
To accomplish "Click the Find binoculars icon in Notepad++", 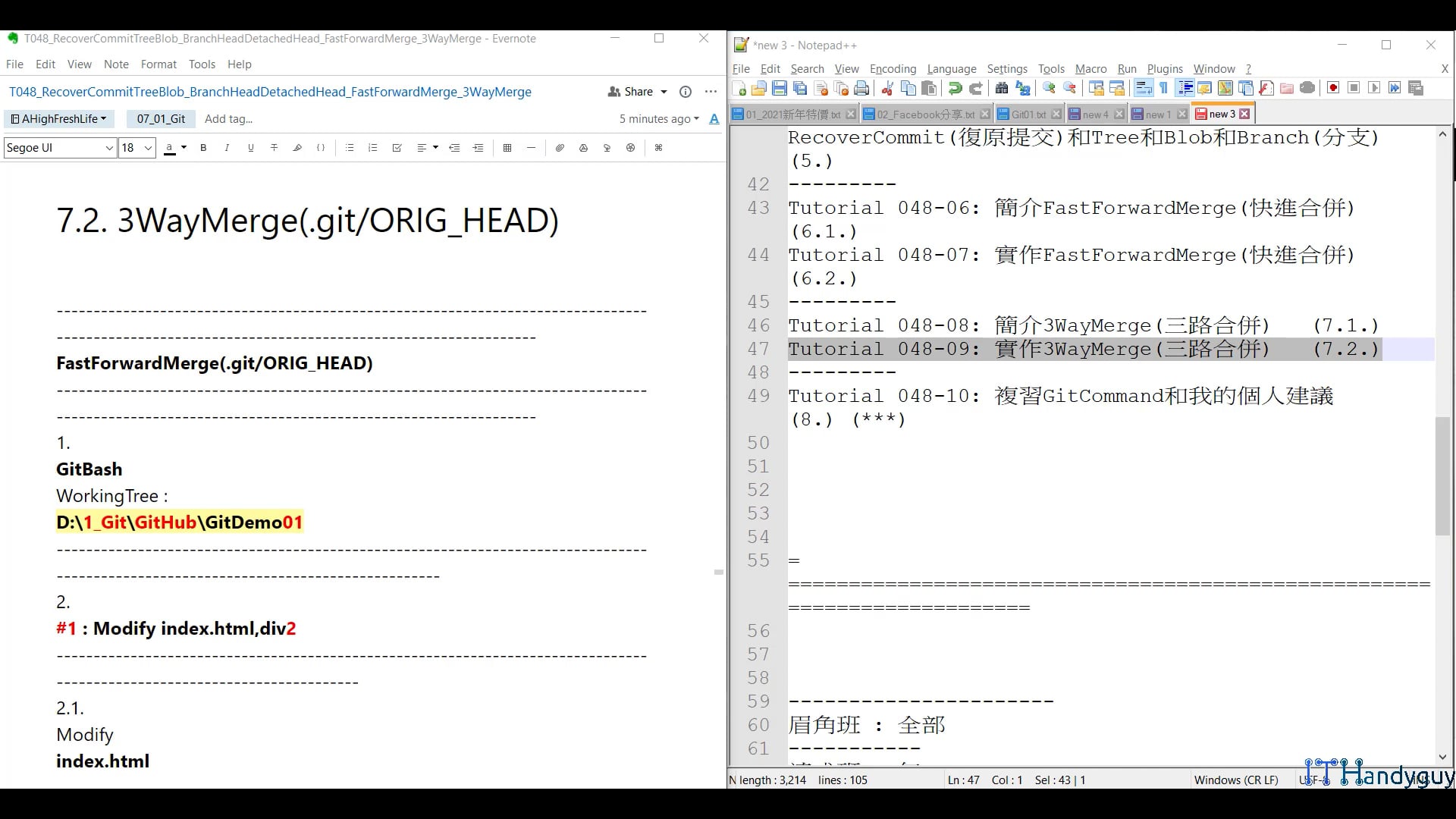I will (x=1002, y=89).
